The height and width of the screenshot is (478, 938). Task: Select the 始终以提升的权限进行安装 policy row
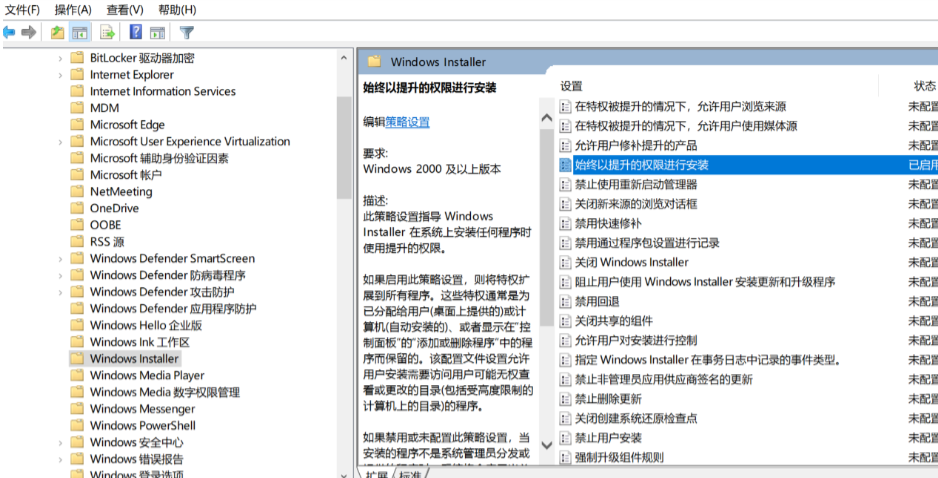pyautogui.click(x=641, y=164)
